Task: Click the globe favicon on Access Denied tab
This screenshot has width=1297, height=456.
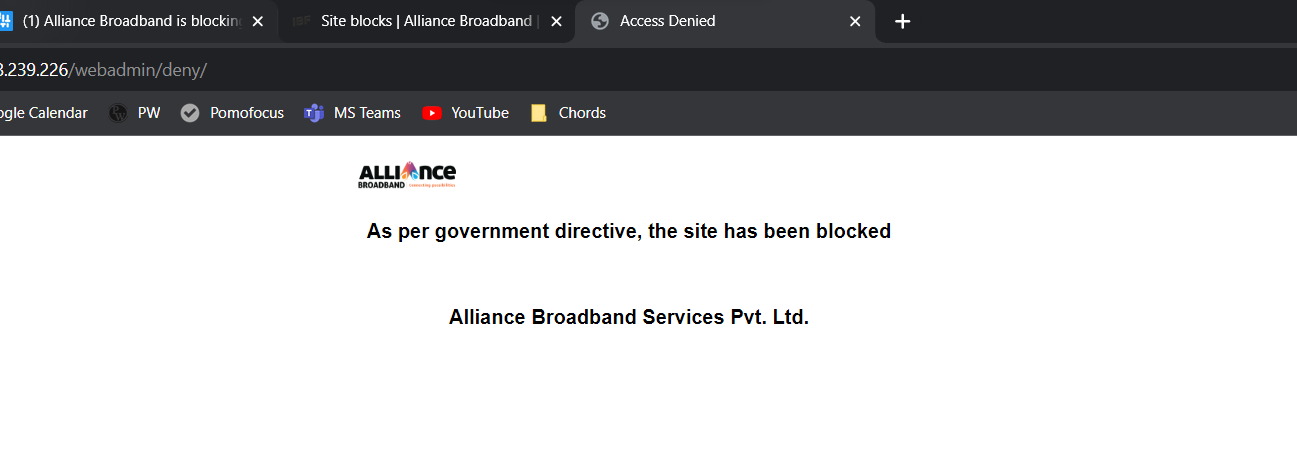Action: (600, 21)
